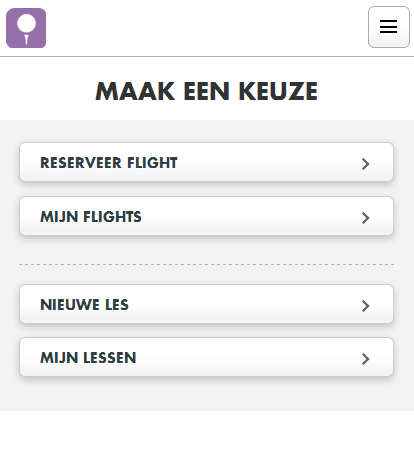Open the Mijn Flights list
This screenshot has height=457, width=414.
207,216
